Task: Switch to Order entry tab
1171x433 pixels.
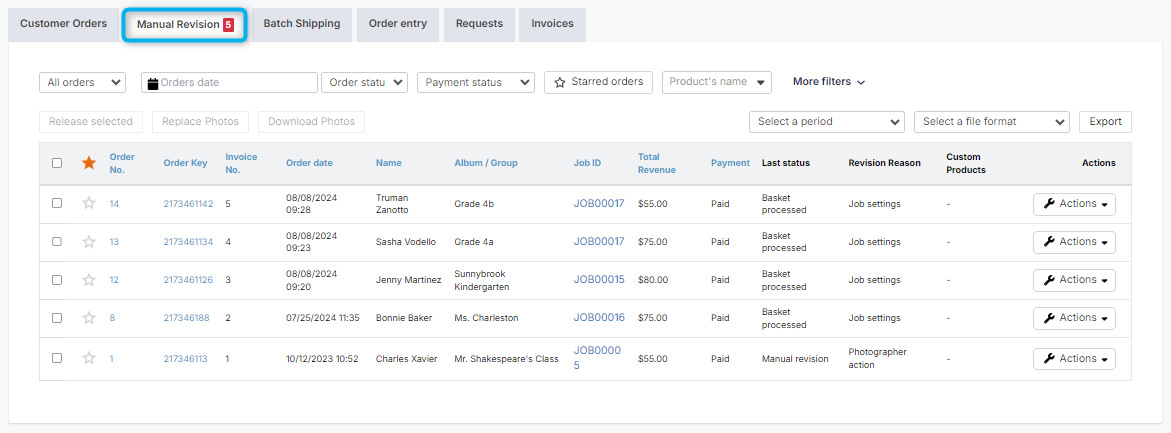Action: [398, 24]
